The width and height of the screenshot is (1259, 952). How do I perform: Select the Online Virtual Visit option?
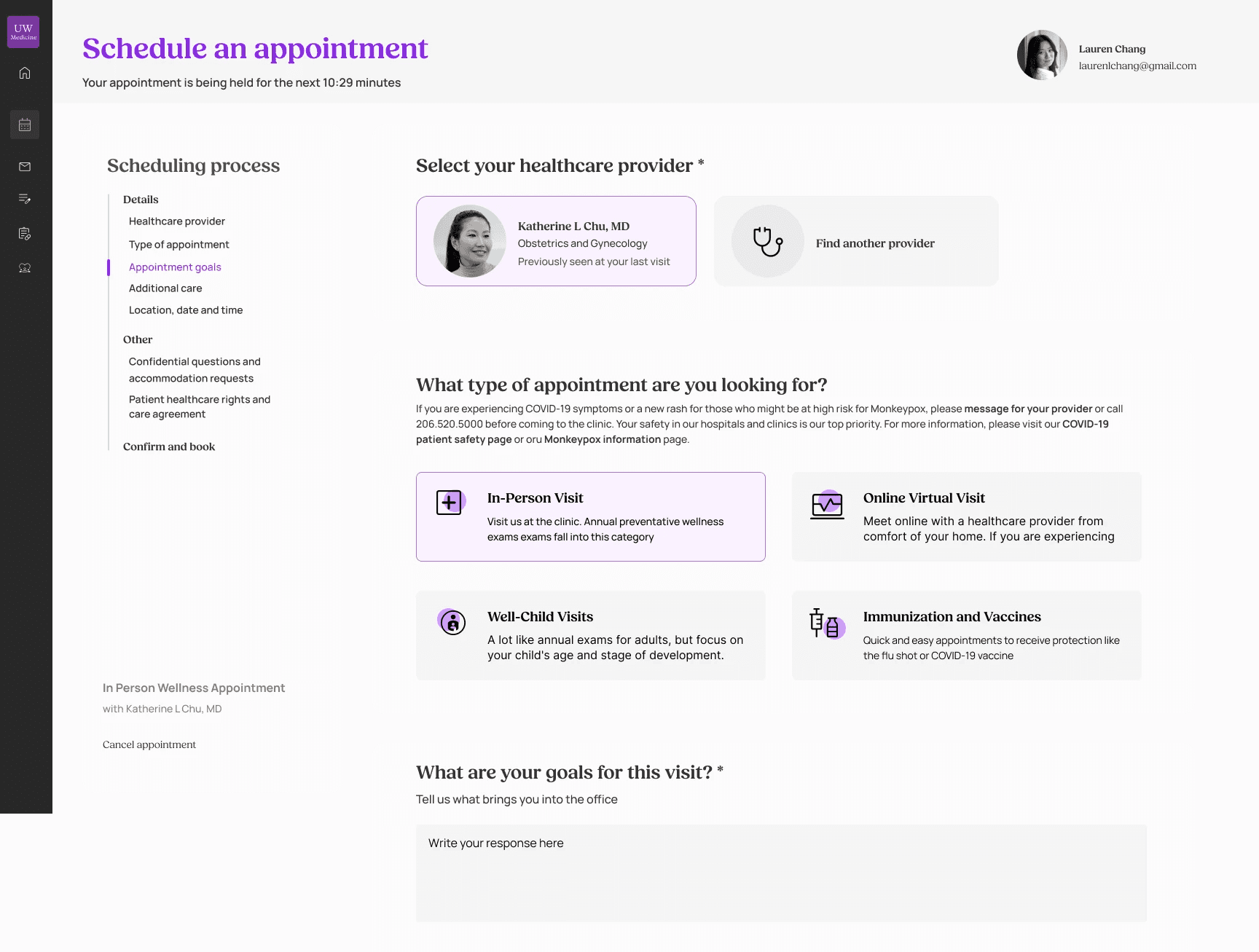(x=967, y=516)
